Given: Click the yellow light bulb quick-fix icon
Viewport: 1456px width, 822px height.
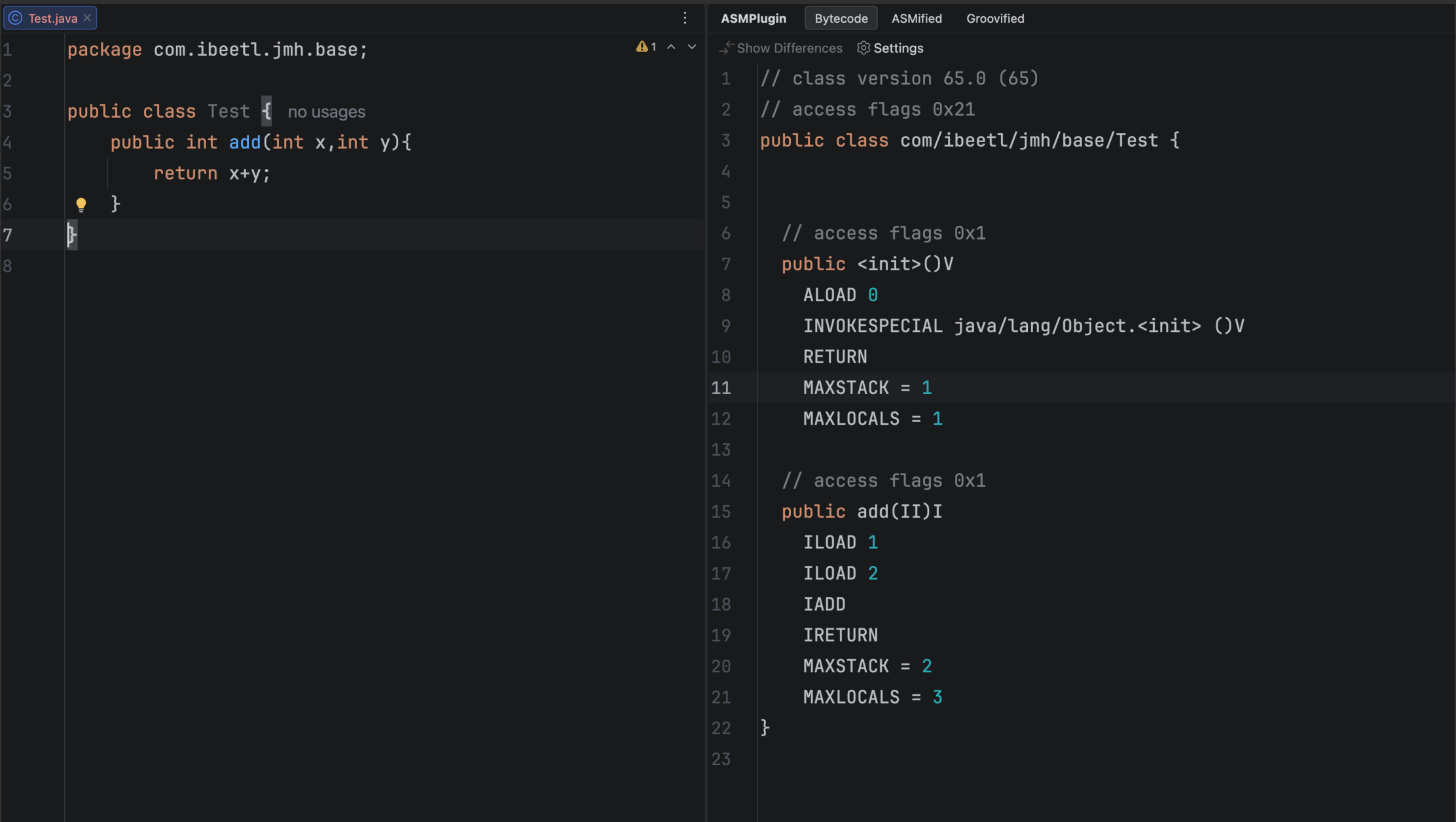Looking at the screenshot, I should point(81,205).
